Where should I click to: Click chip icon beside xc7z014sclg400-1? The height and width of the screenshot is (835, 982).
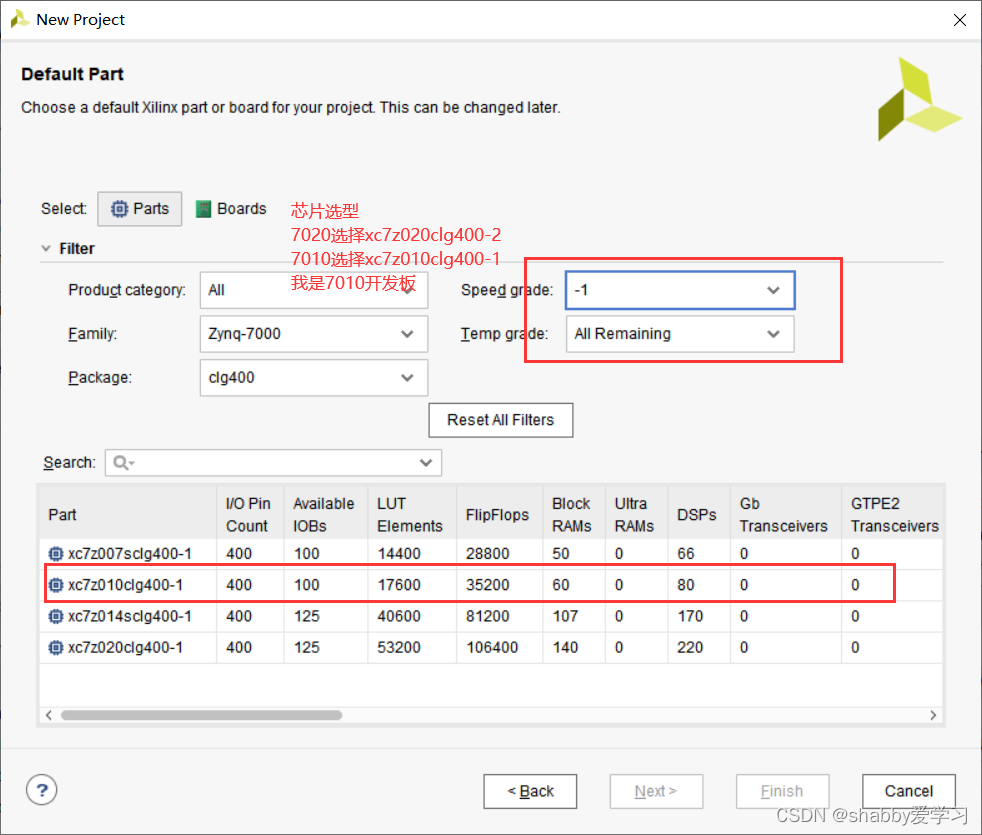[x=56, y=616]
